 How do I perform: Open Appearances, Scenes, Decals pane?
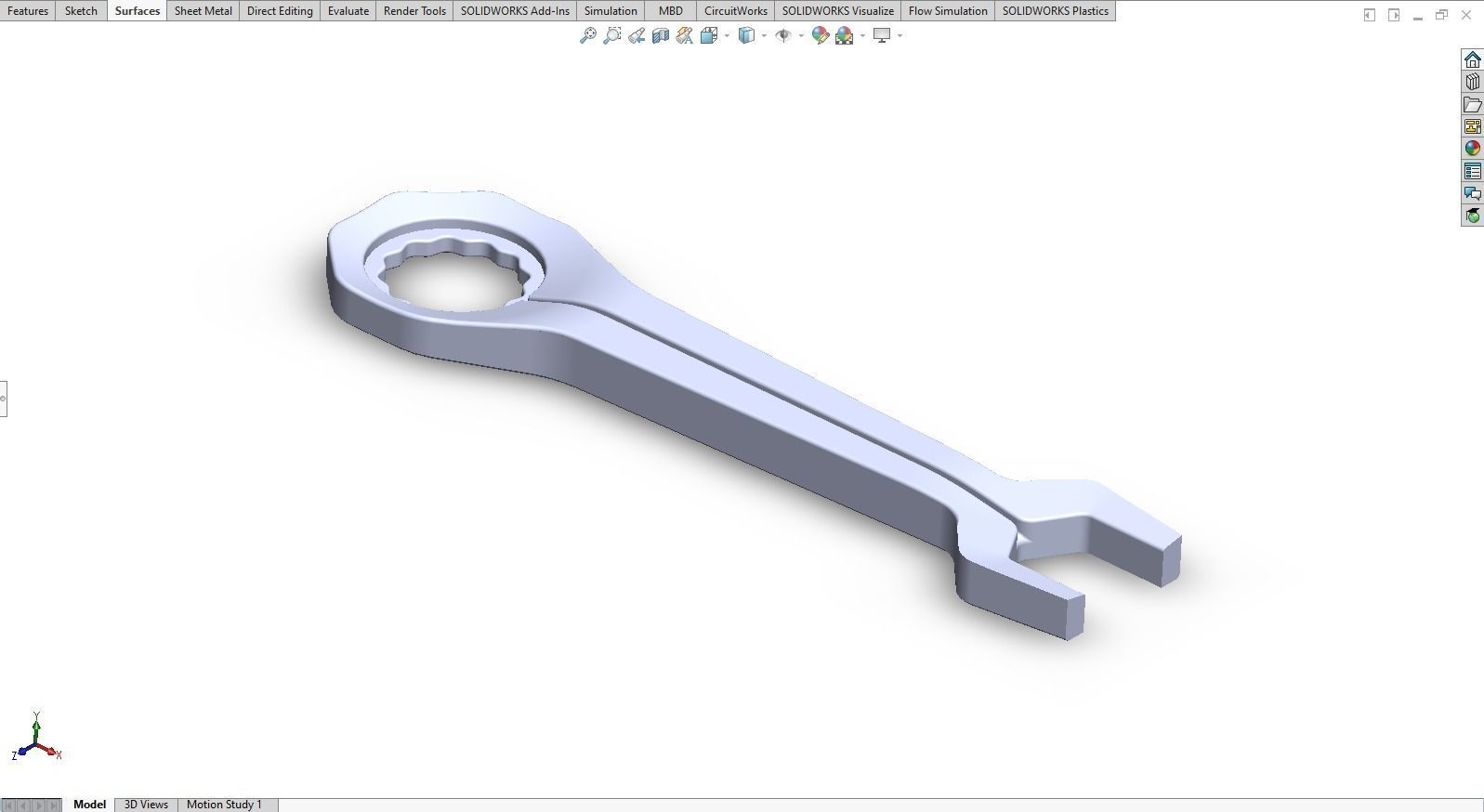coord(1472,149)
